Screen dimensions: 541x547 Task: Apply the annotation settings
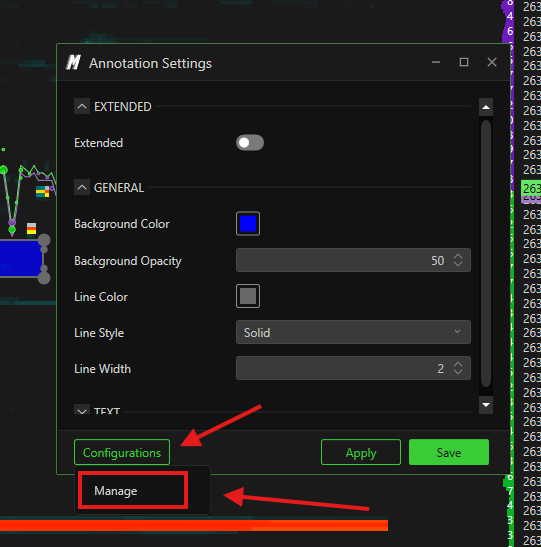click(361, 452)
